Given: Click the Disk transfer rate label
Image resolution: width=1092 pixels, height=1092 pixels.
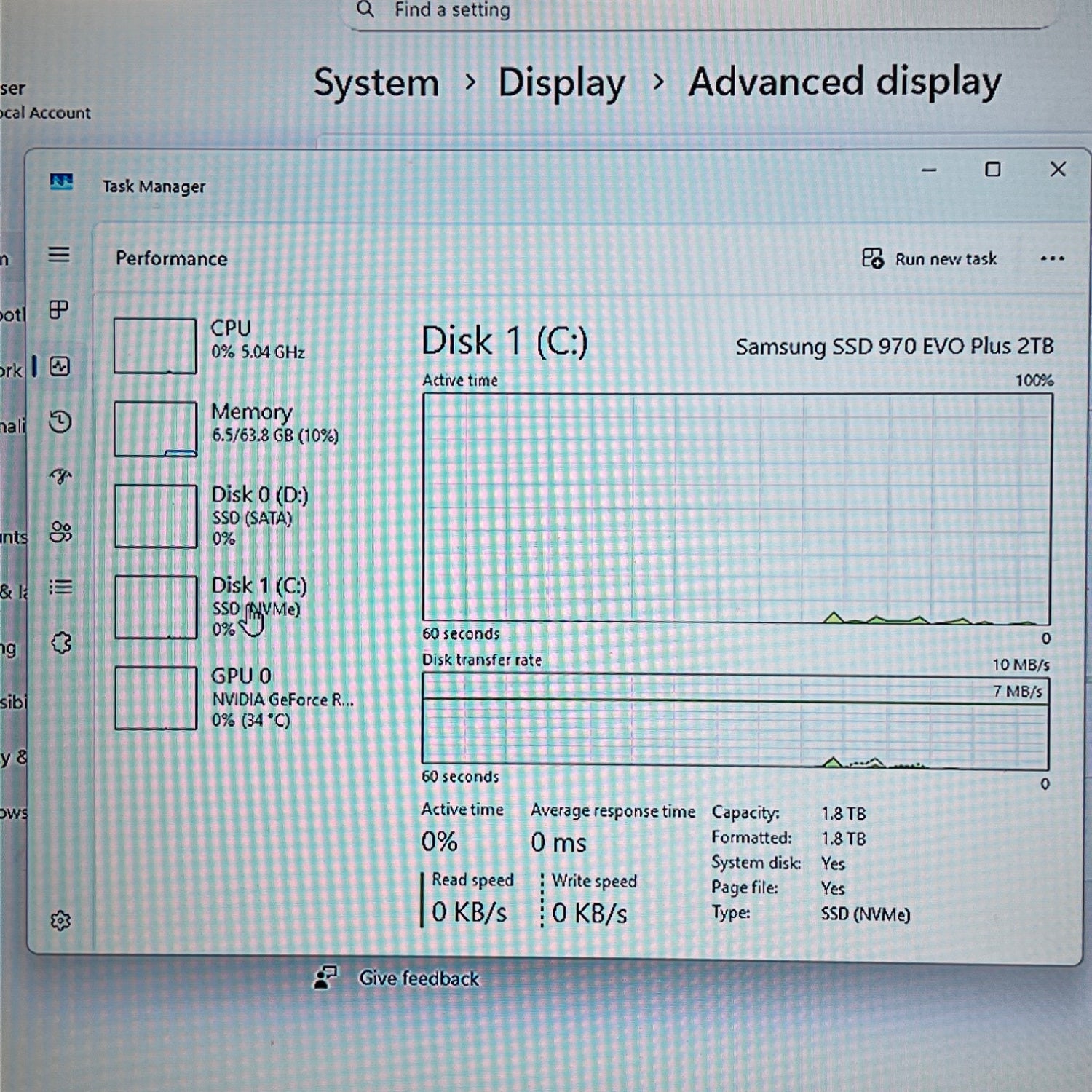Looking at the screenshot, I should click(482, 660).
